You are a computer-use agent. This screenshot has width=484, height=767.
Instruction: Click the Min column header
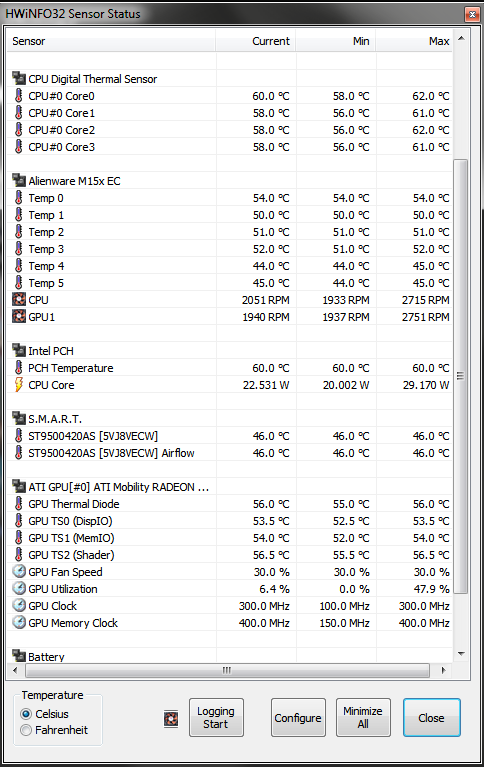point(336,41)
